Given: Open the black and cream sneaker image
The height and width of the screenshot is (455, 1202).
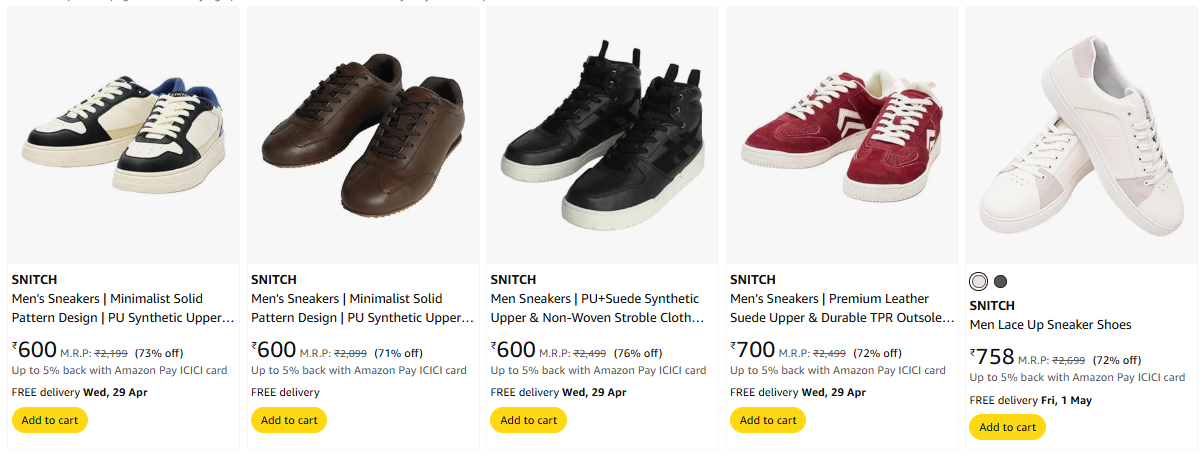Looking at the screenshot, I should 124,135.
